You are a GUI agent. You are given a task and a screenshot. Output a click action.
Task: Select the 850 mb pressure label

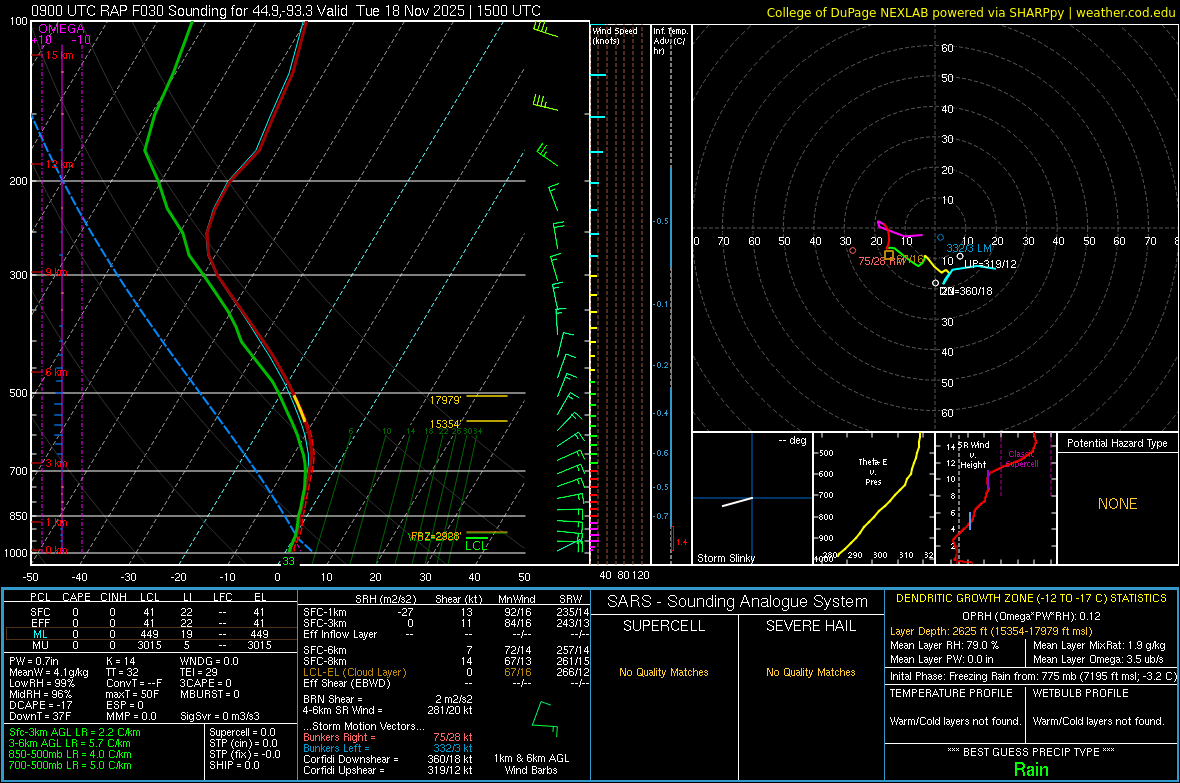click(x=18, y=516)
